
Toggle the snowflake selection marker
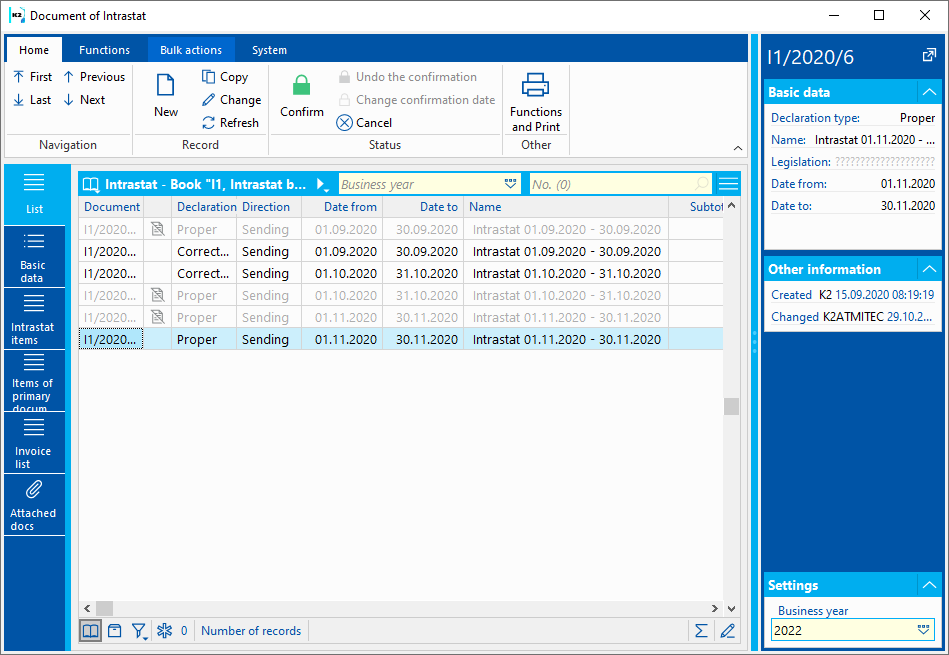point(165,631)
